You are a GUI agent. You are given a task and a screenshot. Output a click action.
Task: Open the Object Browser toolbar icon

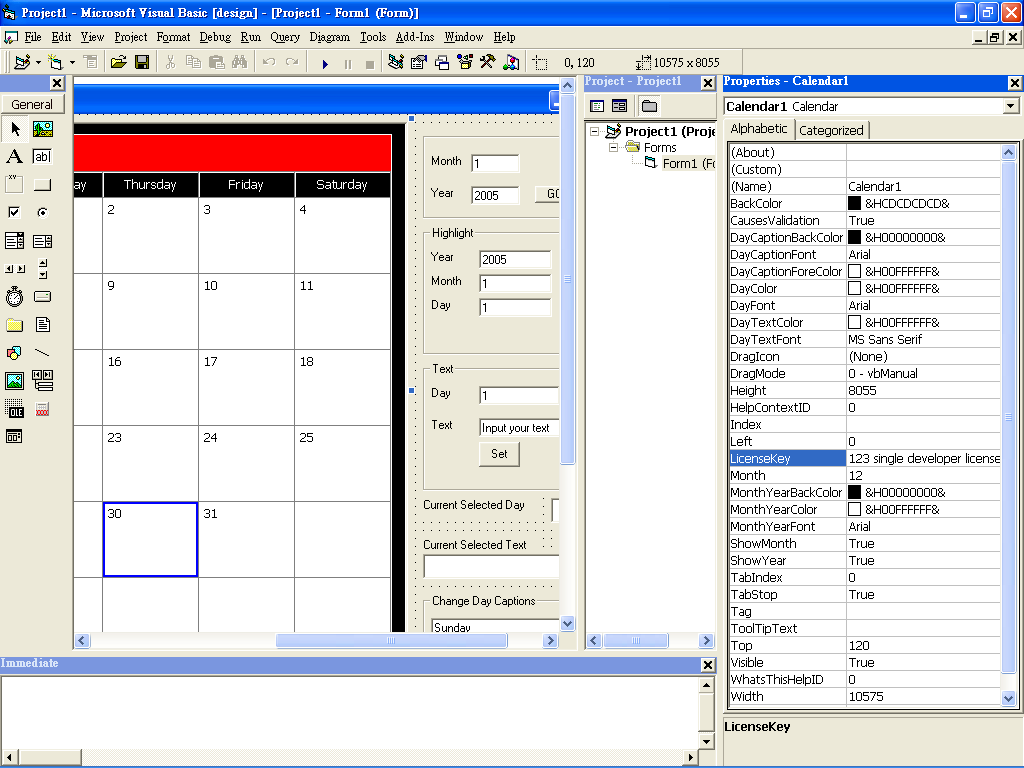(x=464, y=62)
